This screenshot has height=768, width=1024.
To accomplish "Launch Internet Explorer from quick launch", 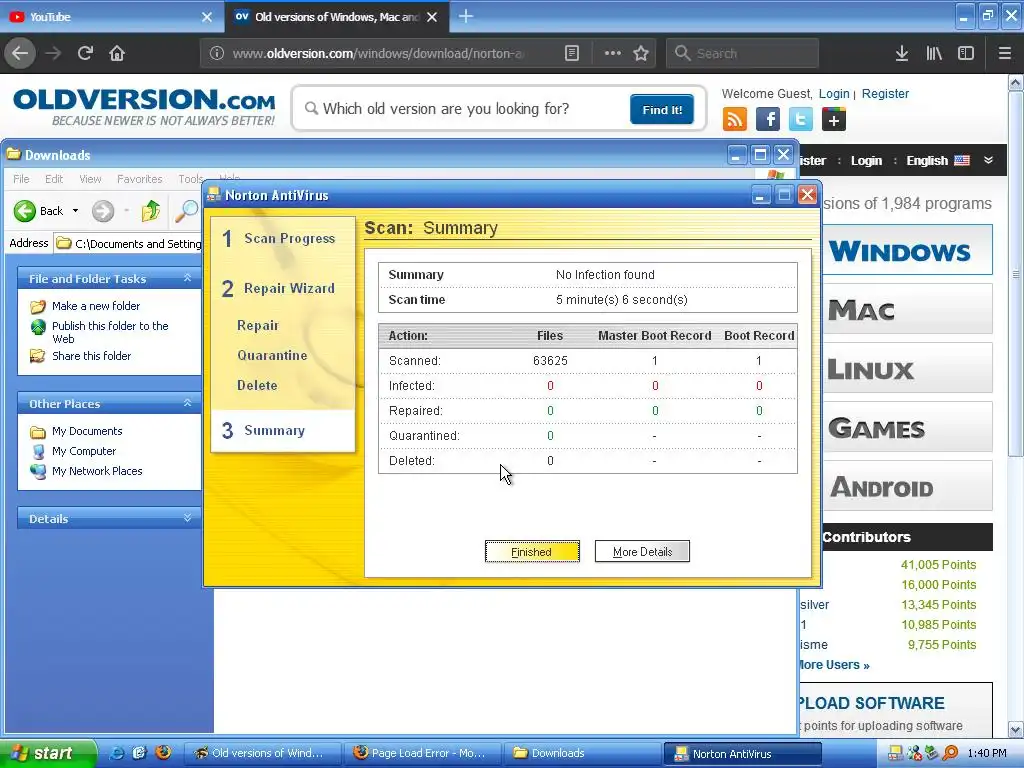I will tap(117, 753).
